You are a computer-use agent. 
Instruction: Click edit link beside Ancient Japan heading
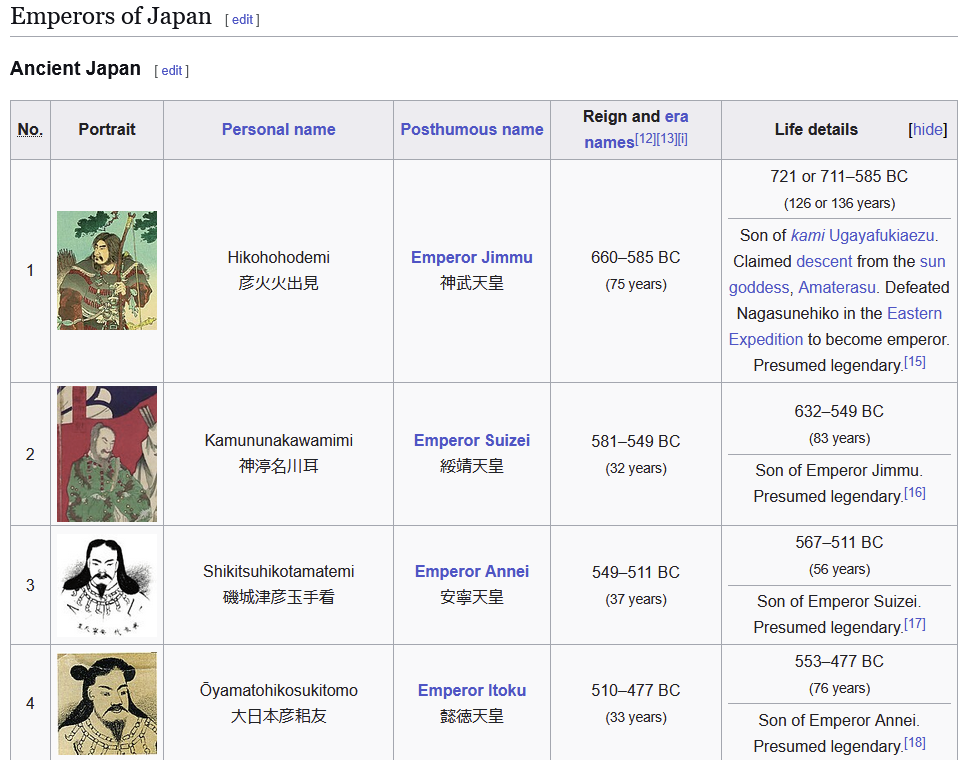pos(171,71)
